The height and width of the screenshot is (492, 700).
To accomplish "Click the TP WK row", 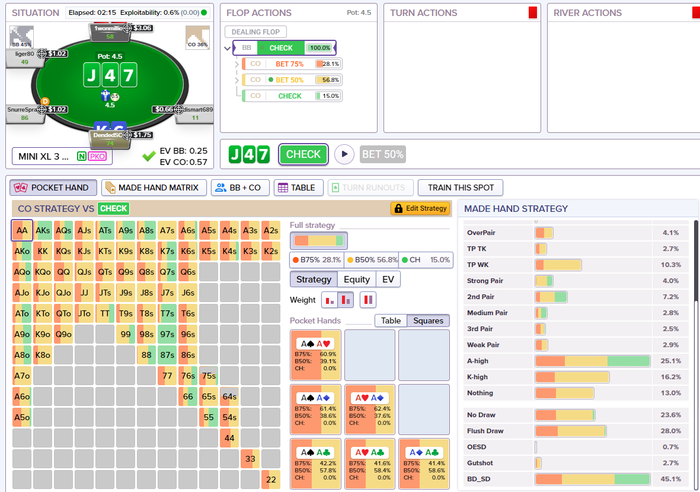I will 578,265.
